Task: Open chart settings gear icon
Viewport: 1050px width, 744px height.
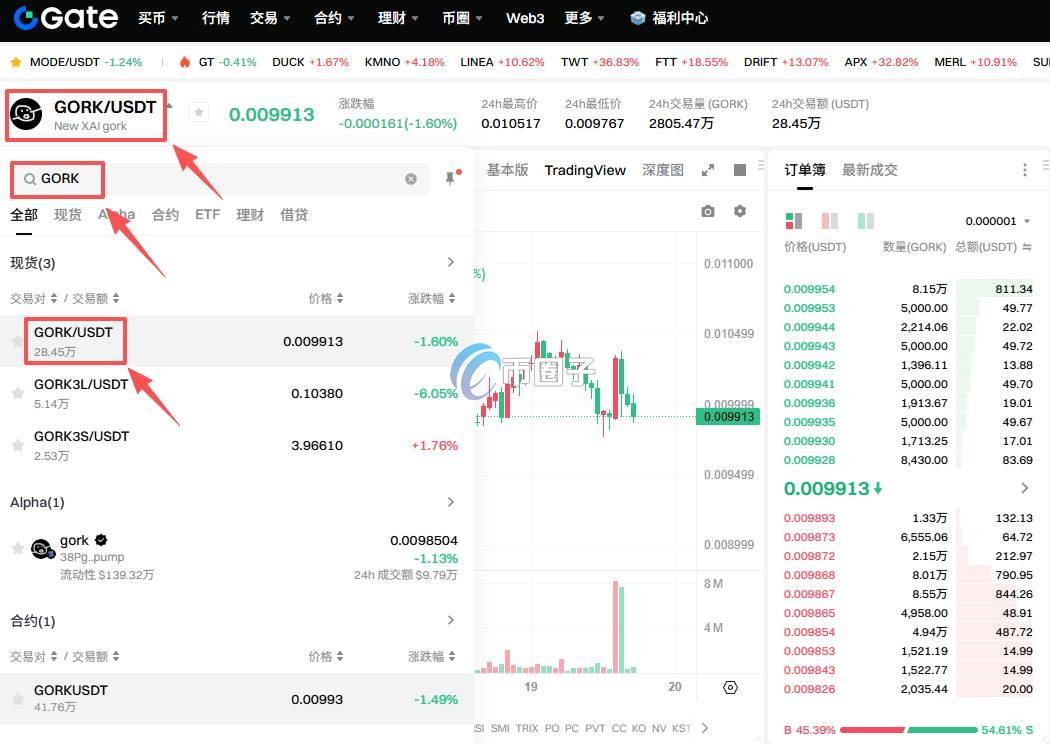Action: (740, 211)
